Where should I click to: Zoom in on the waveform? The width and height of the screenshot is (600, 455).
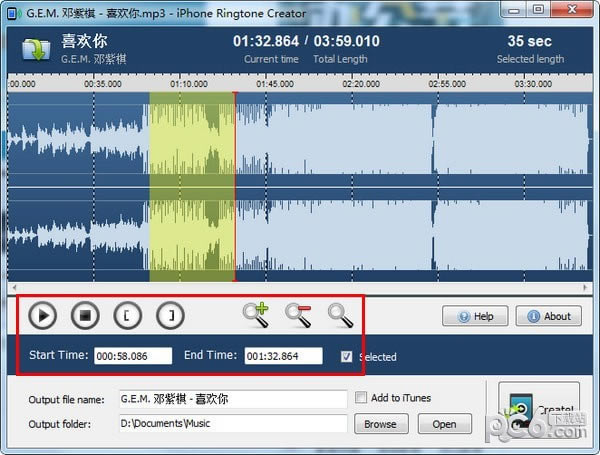pos(256,315)
